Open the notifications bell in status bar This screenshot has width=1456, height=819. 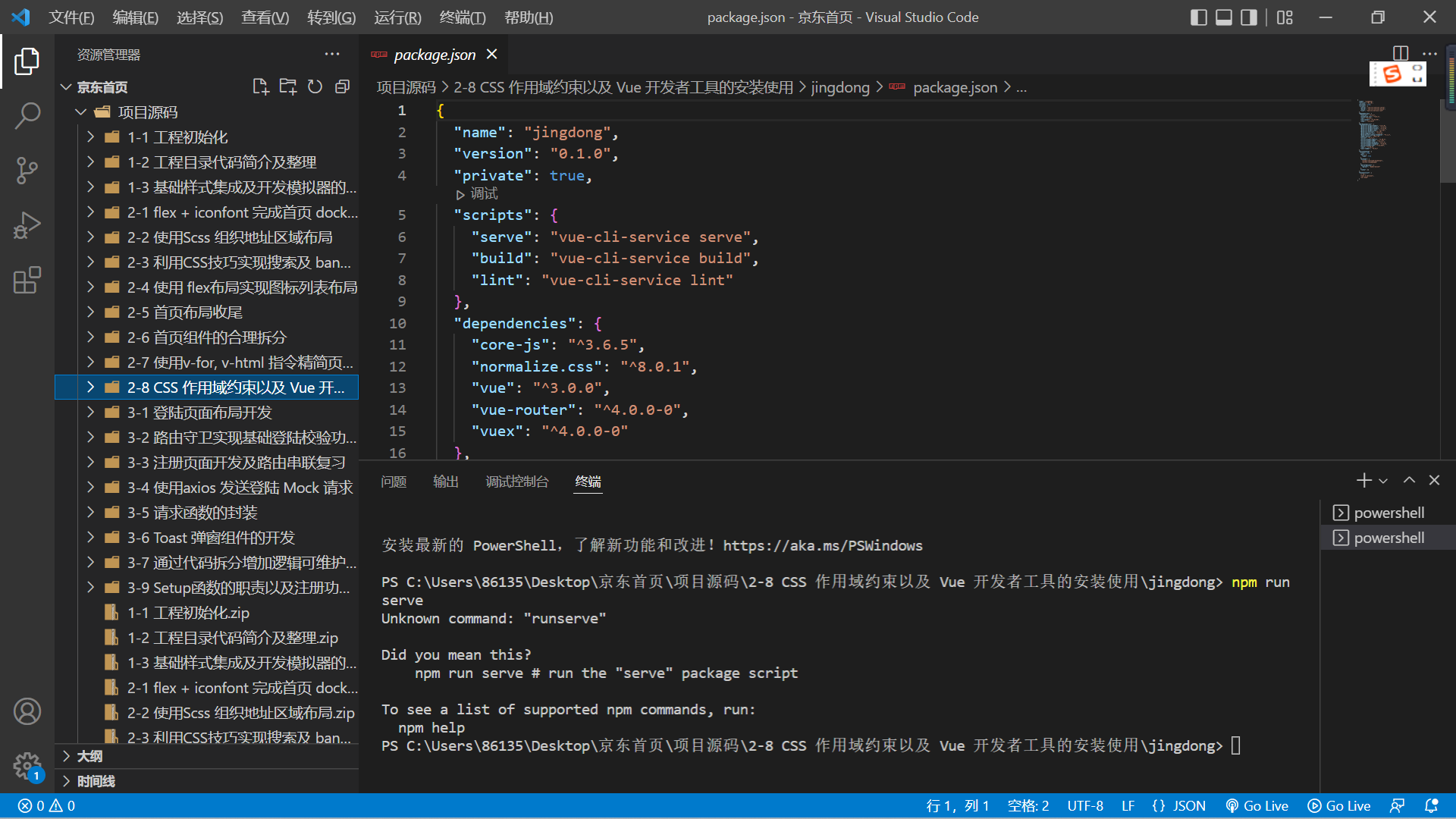(1432, 806)
